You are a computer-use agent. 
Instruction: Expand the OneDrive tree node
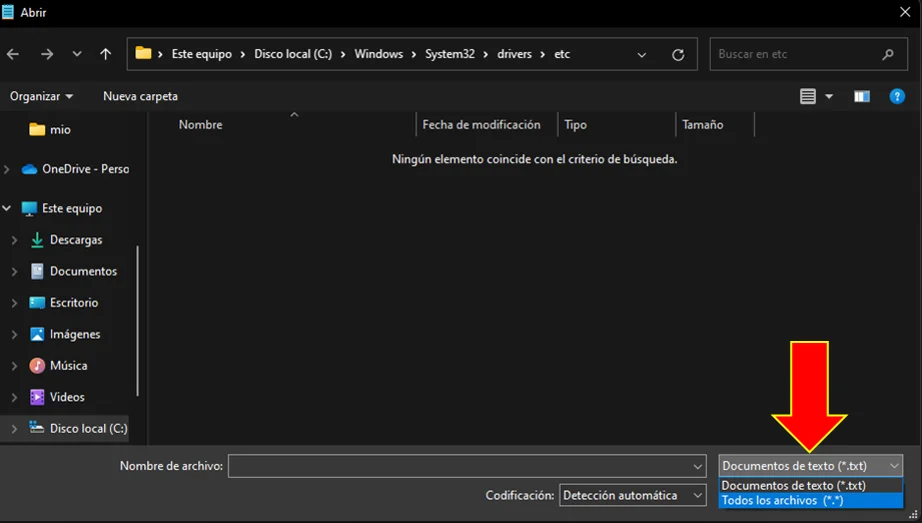point(7,169)
